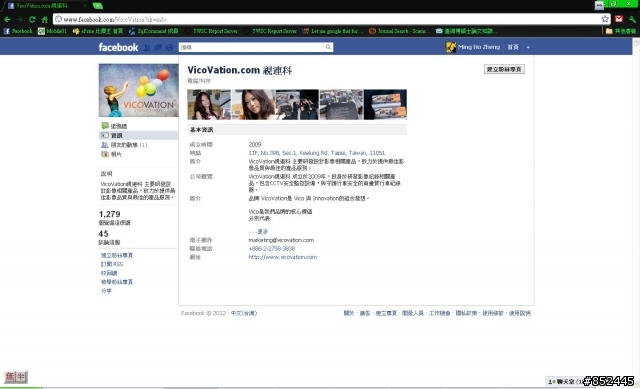Open the notifications globe icon

[169, 47]
